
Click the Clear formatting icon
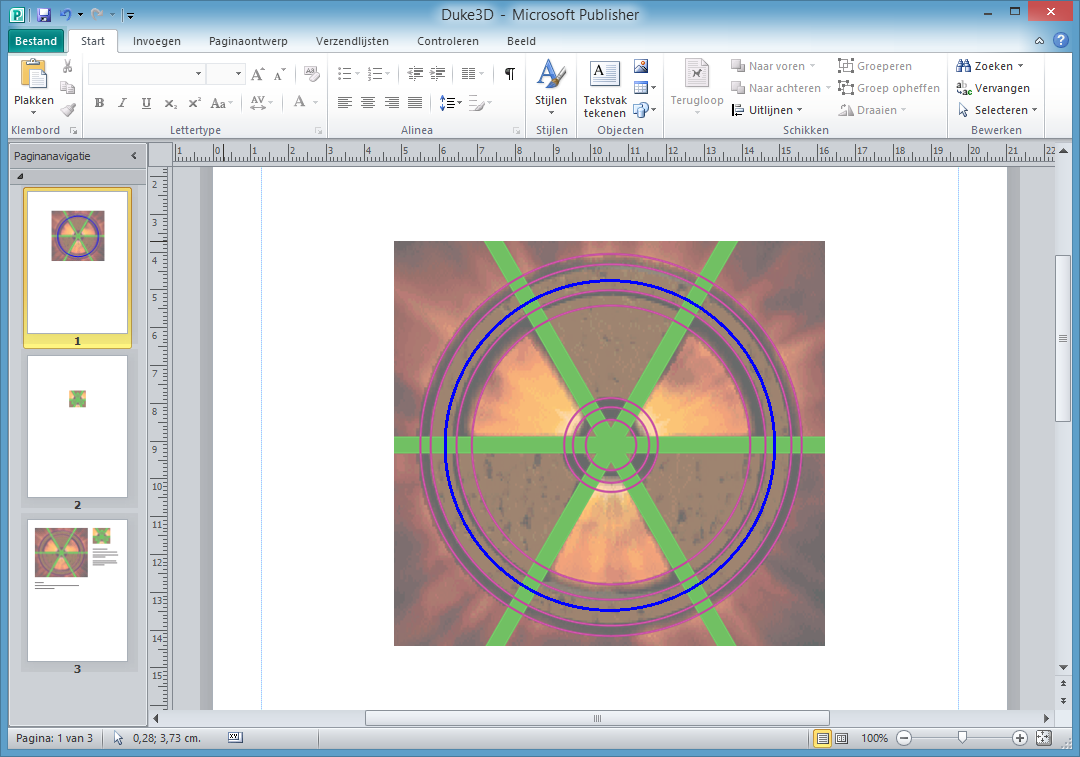tap(311, 74)
